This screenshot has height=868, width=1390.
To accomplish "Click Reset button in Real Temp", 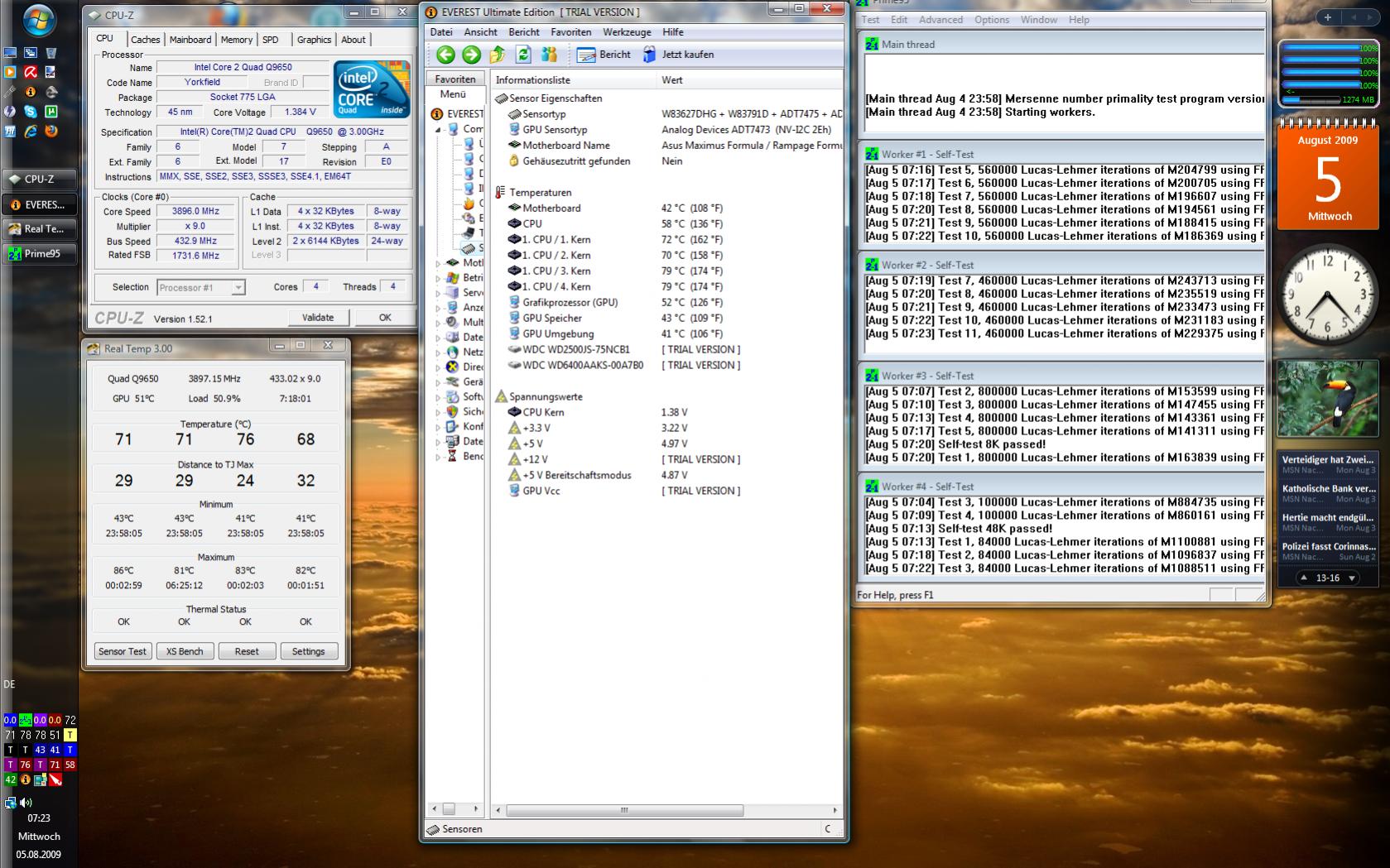I will (247, 651).
